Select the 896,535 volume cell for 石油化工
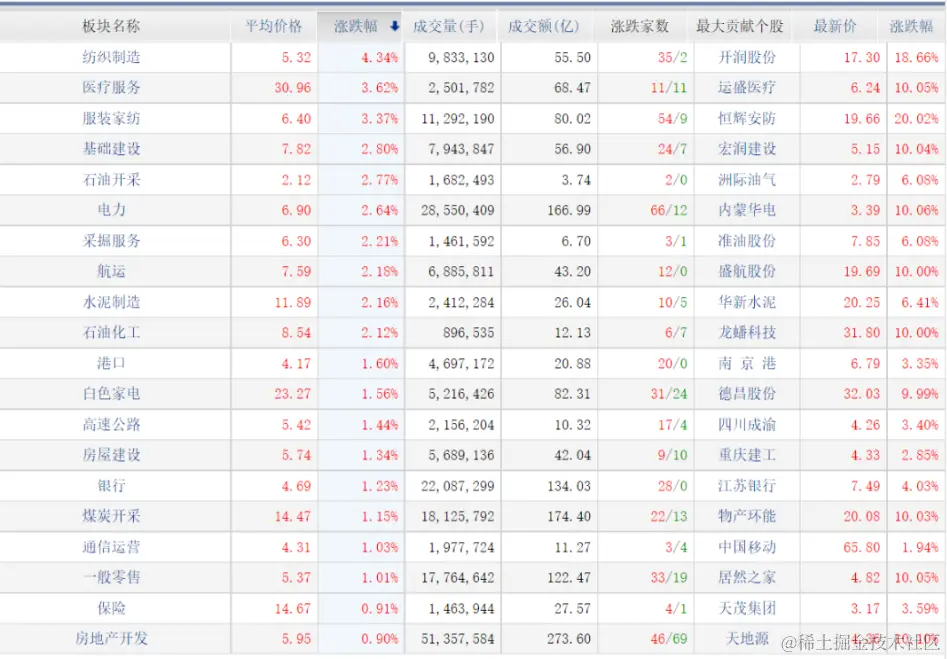Viewport: 947px width, 659px height. point(468,332)
